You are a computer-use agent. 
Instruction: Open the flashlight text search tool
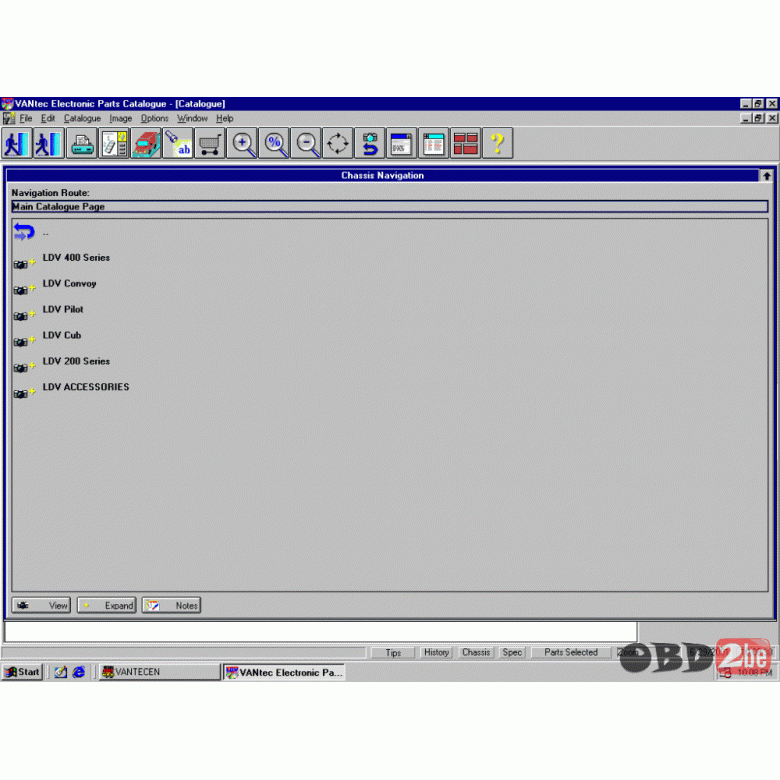tap(178, 144)
